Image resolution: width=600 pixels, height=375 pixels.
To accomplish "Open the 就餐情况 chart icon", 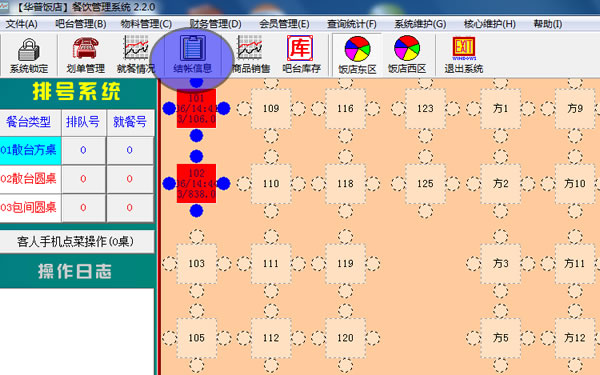I will pyautogui.click(x=136, y=48).
